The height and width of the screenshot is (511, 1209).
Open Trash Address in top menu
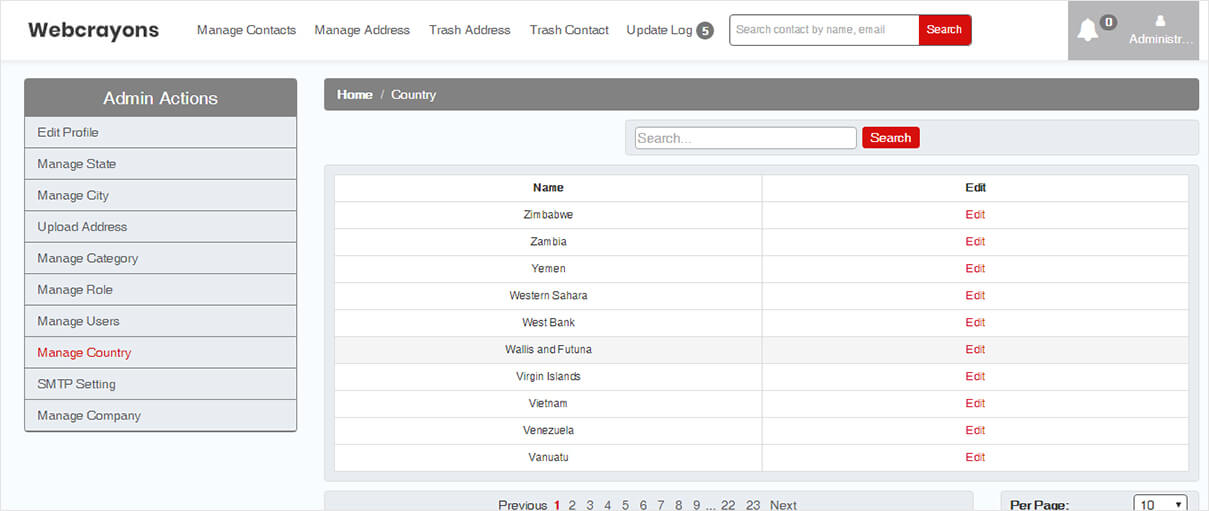(469, 30)
